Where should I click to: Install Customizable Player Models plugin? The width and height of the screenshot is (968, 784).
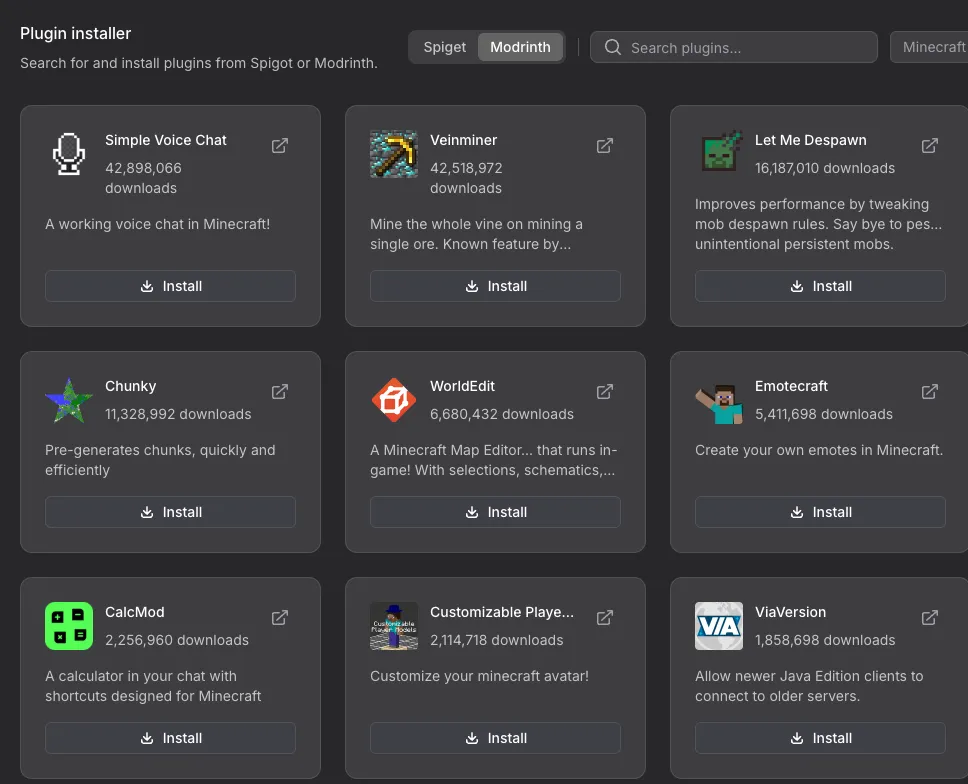pos(495,738)
